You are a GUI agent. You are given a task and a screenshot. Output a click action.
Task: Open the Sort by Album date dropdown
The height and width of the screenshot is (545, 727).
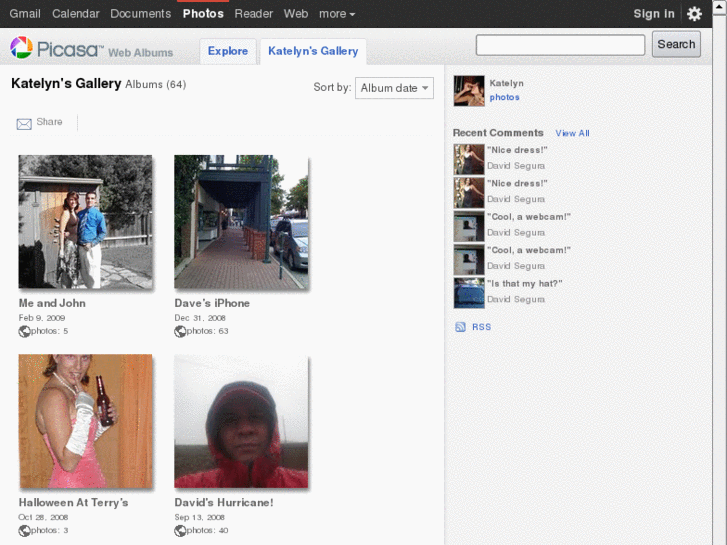(394, 88)
